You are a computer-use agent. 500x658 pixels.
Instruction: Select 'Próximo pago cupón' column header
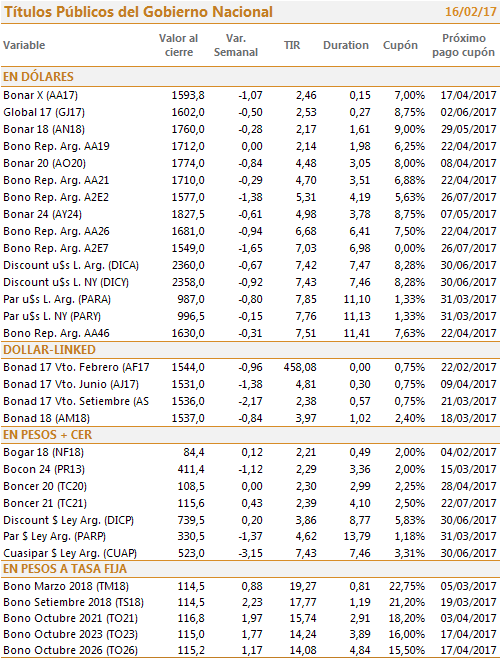(x=463, y=45)
